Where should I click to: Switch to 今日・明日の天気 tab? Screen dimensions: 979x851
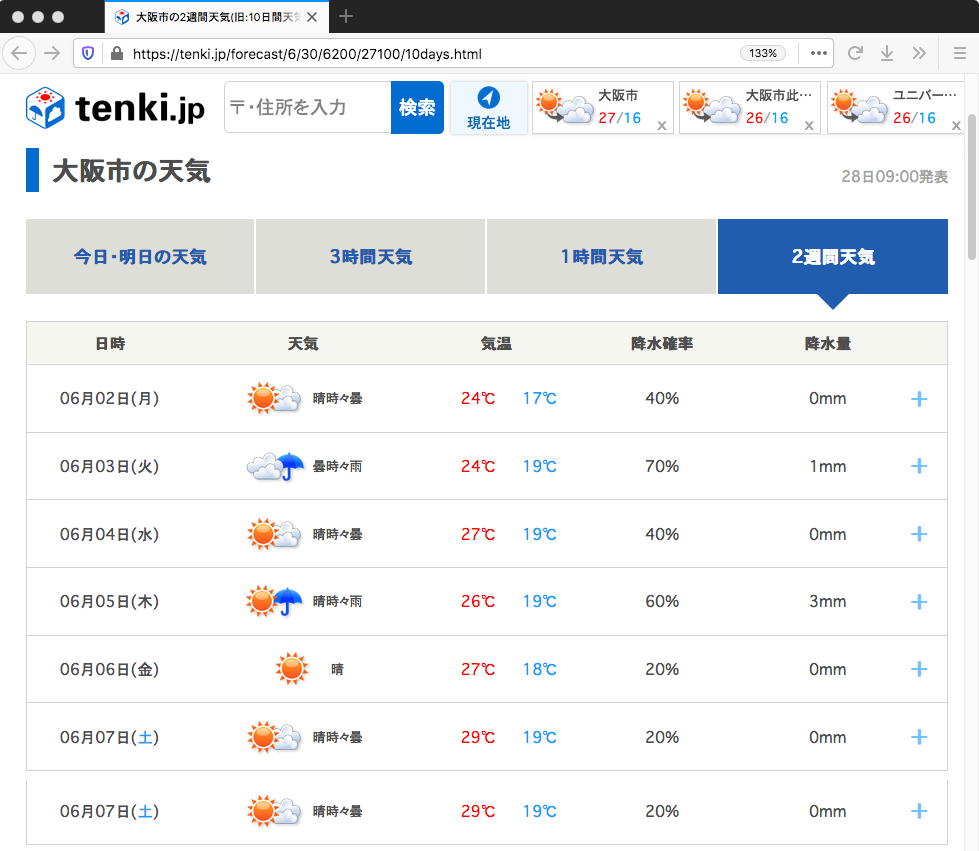click(140, 257)
